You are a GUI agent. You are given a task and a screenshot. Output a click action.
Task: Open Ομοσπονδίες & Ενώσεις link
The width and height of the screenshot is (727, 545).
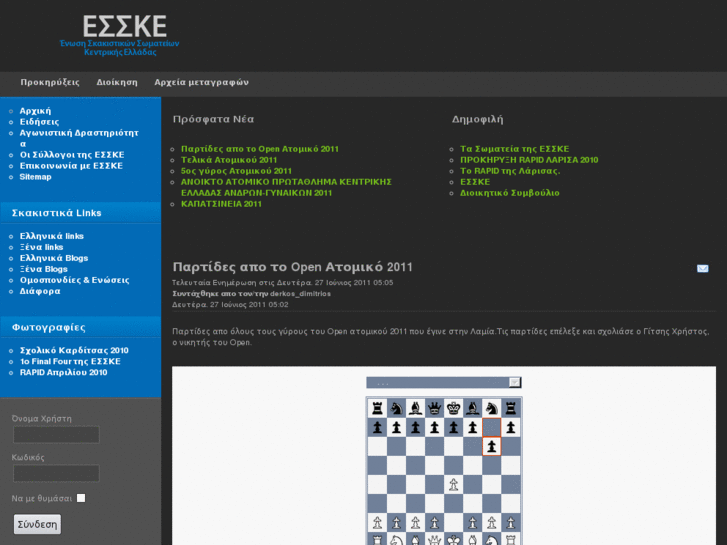point(74,281)
